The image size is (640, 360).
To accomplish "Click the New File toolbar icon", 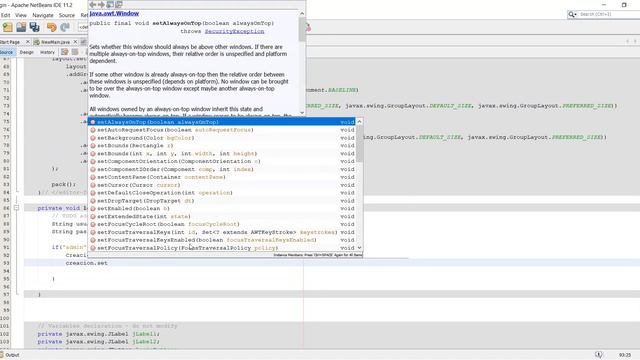I will pyautogui.click(x=8, y=27).
